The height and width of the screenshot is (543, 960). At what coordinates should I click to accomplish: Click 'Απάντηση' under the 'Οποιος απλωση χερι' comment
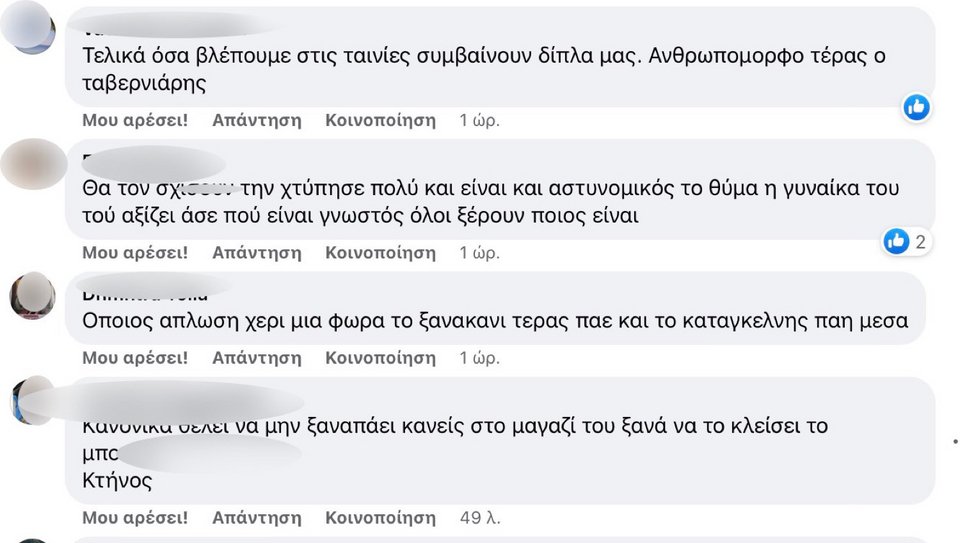coord(257,357)
